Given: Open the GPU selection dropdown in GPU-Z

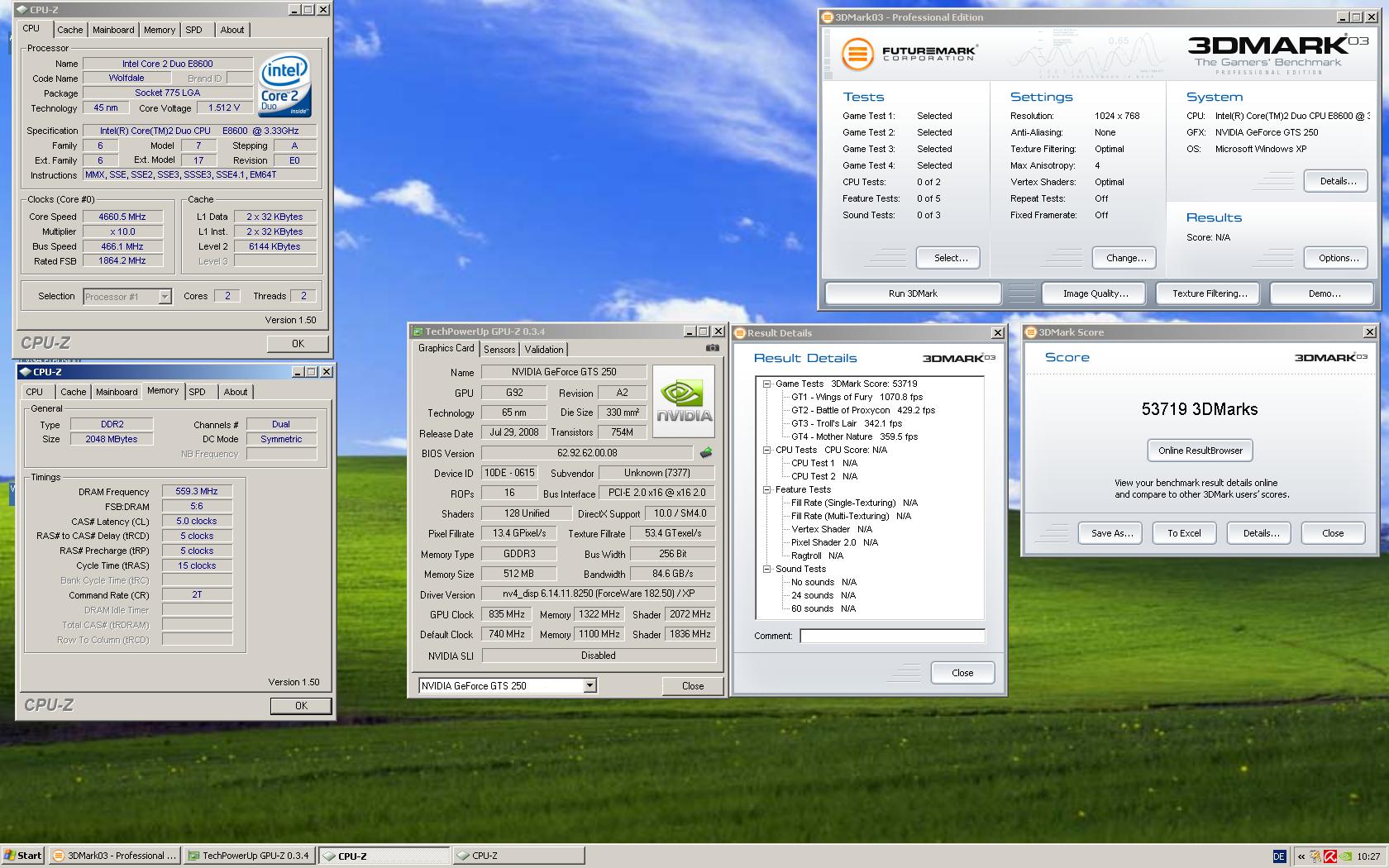Looking at the screenshot, I should [589, 685].
